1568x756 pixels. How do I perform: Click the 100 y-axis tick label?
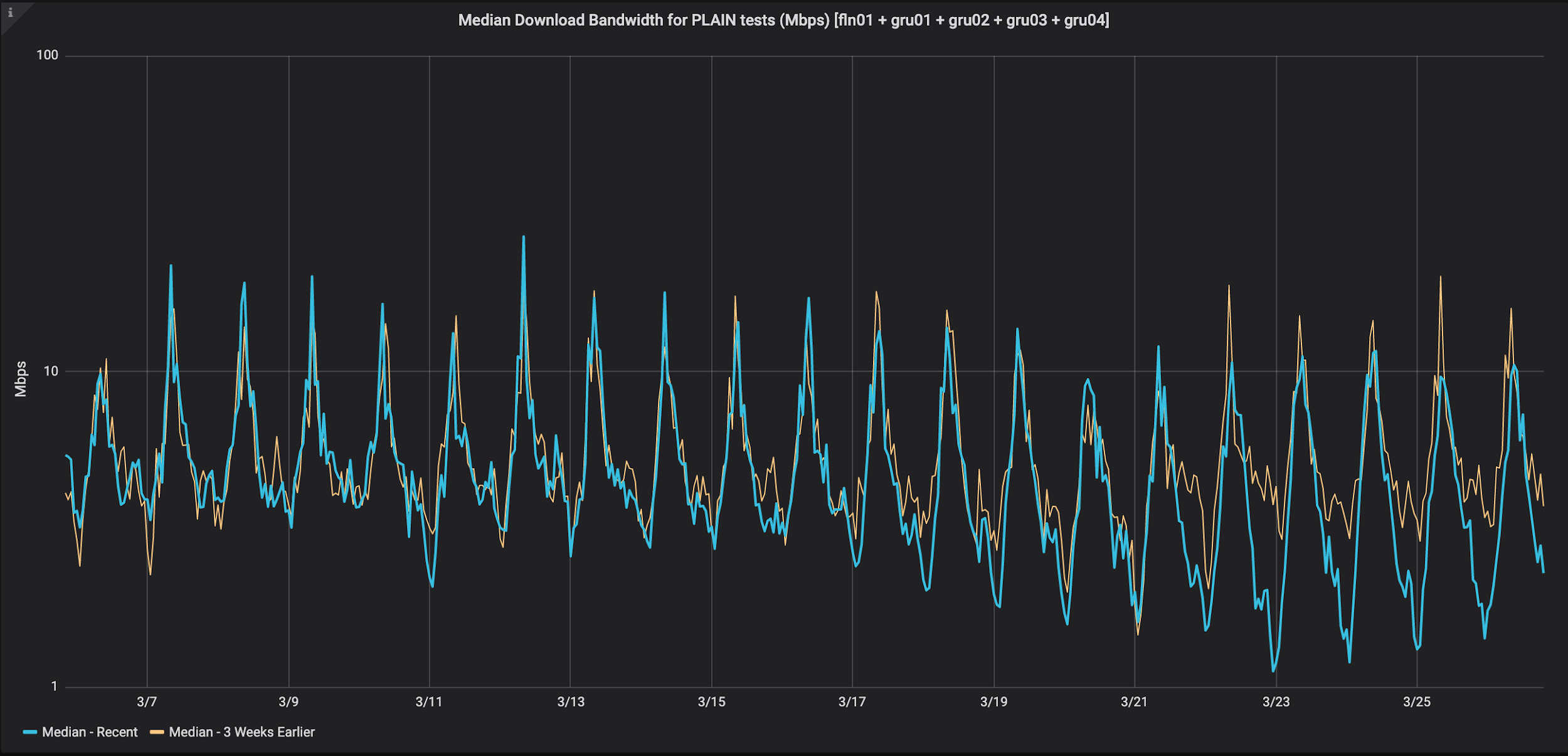(47, 55)
